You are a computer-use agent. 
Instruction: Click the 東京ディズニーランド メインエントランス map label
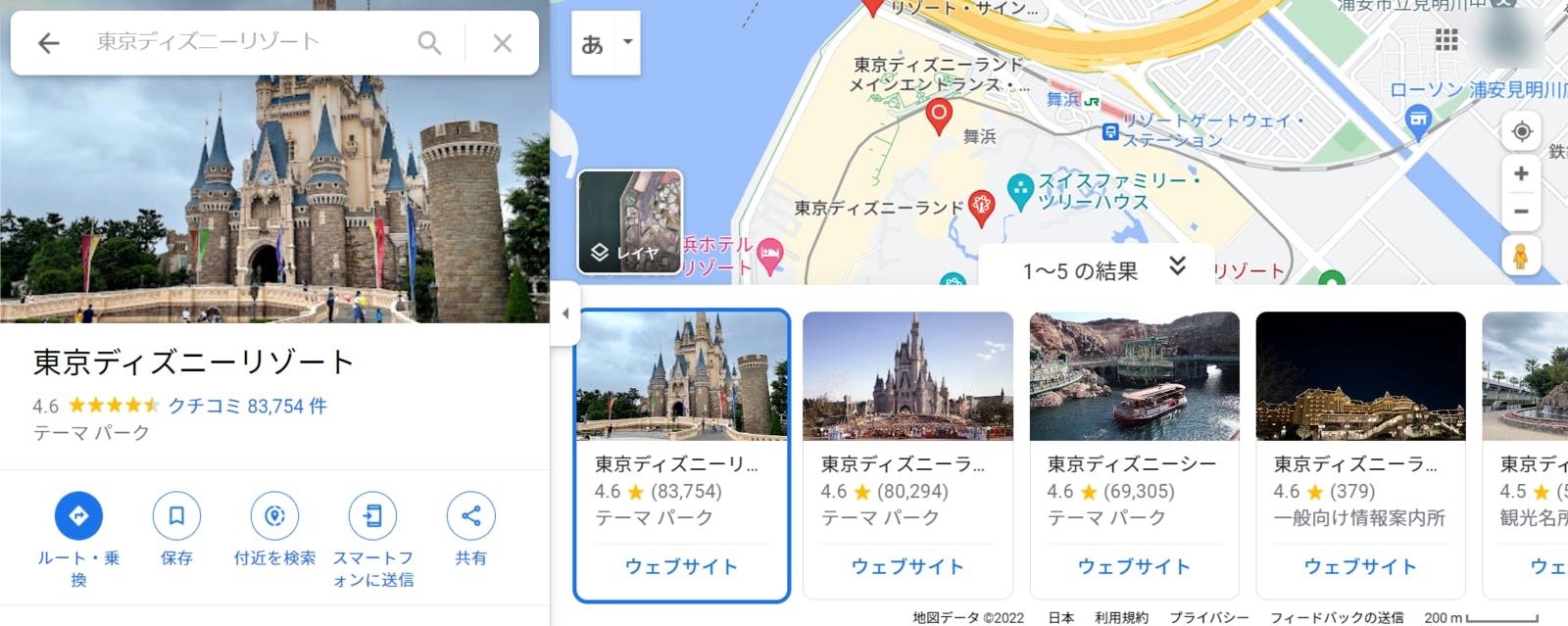tap(939, 74)
